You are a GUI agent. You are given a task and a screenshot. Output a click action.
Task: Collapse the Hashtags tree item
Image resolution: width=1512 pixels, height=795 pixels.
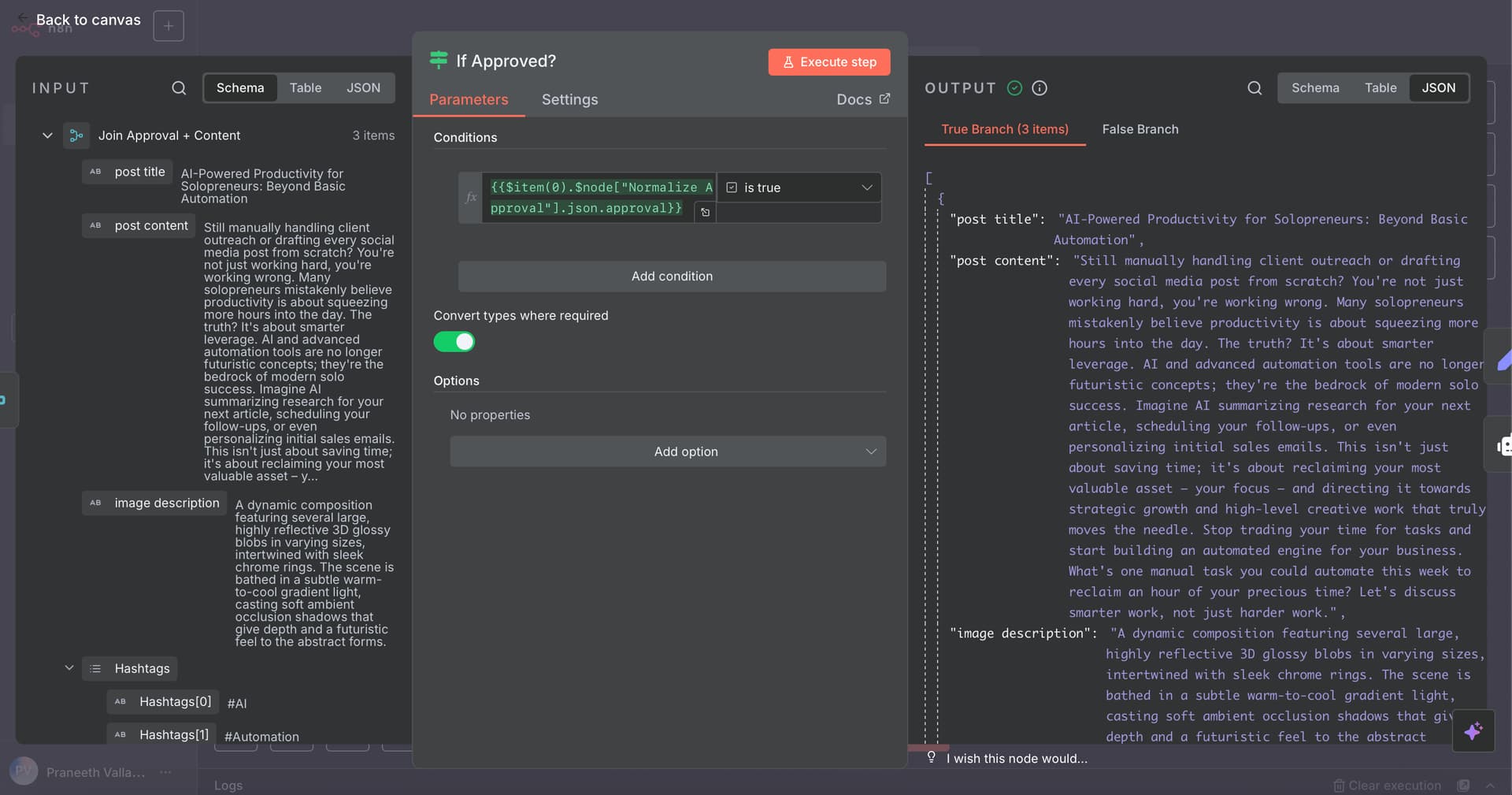point(69,668)
